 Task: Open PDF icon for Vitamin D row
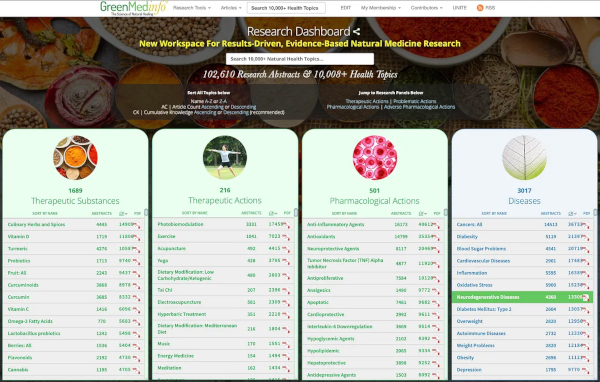point(137,237)
